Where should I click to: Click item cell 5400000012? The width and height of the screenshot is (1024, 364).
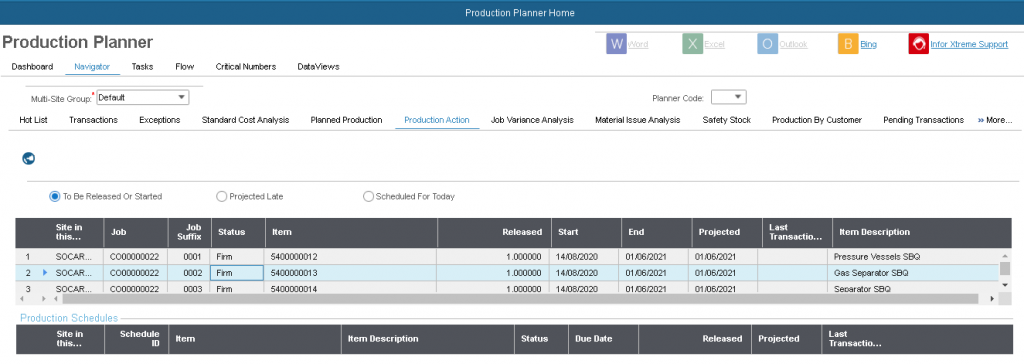(351, 257)
